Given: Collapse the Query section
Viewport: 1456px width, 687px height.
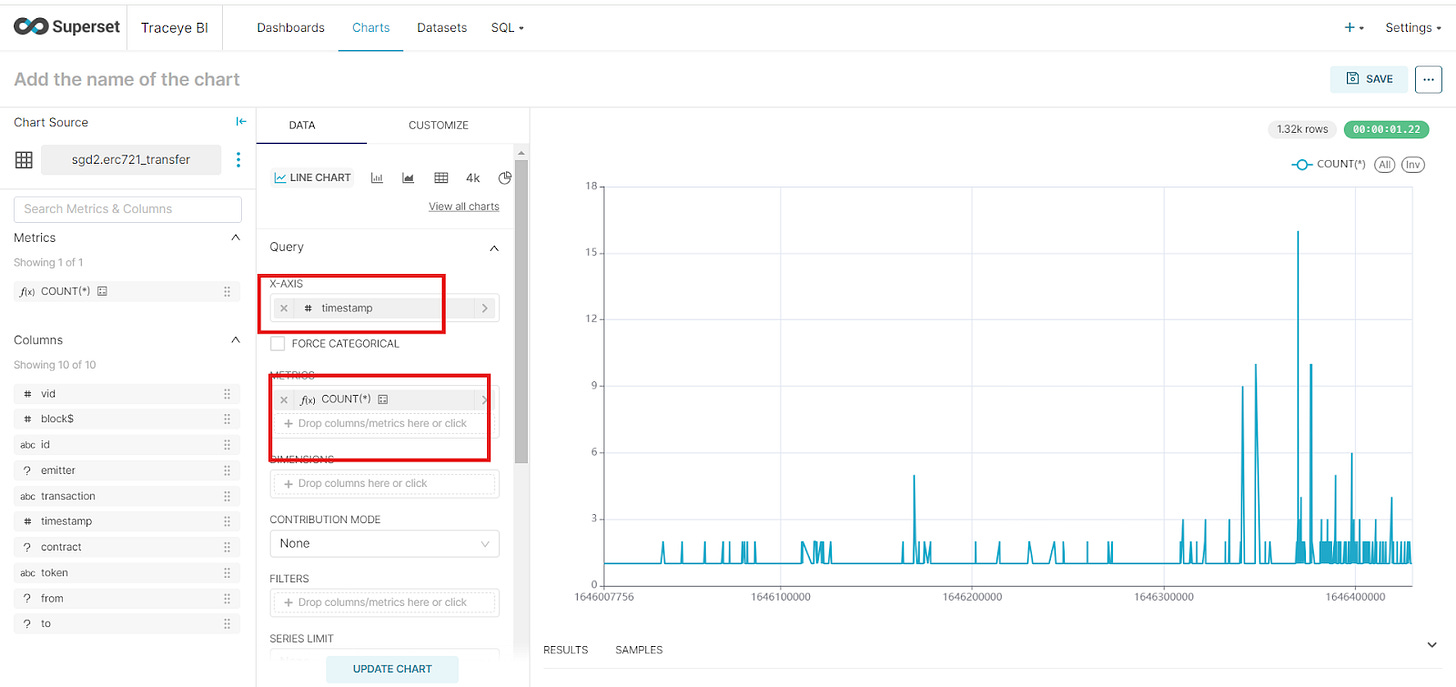Looking at the screenshot, I should tap(494, 247).
